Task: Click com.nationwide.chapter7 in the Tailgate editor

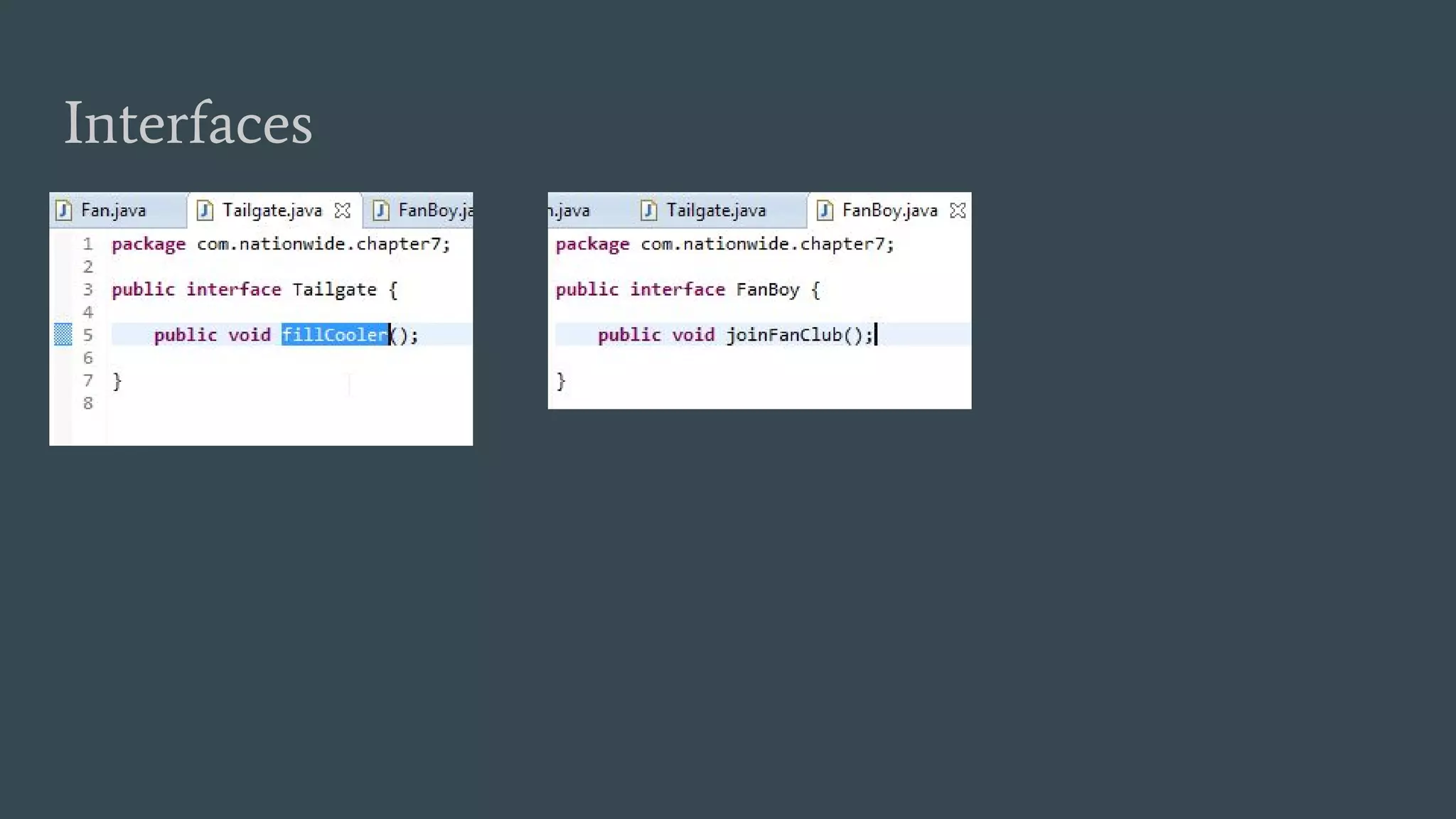Action: tap(318, 244)
